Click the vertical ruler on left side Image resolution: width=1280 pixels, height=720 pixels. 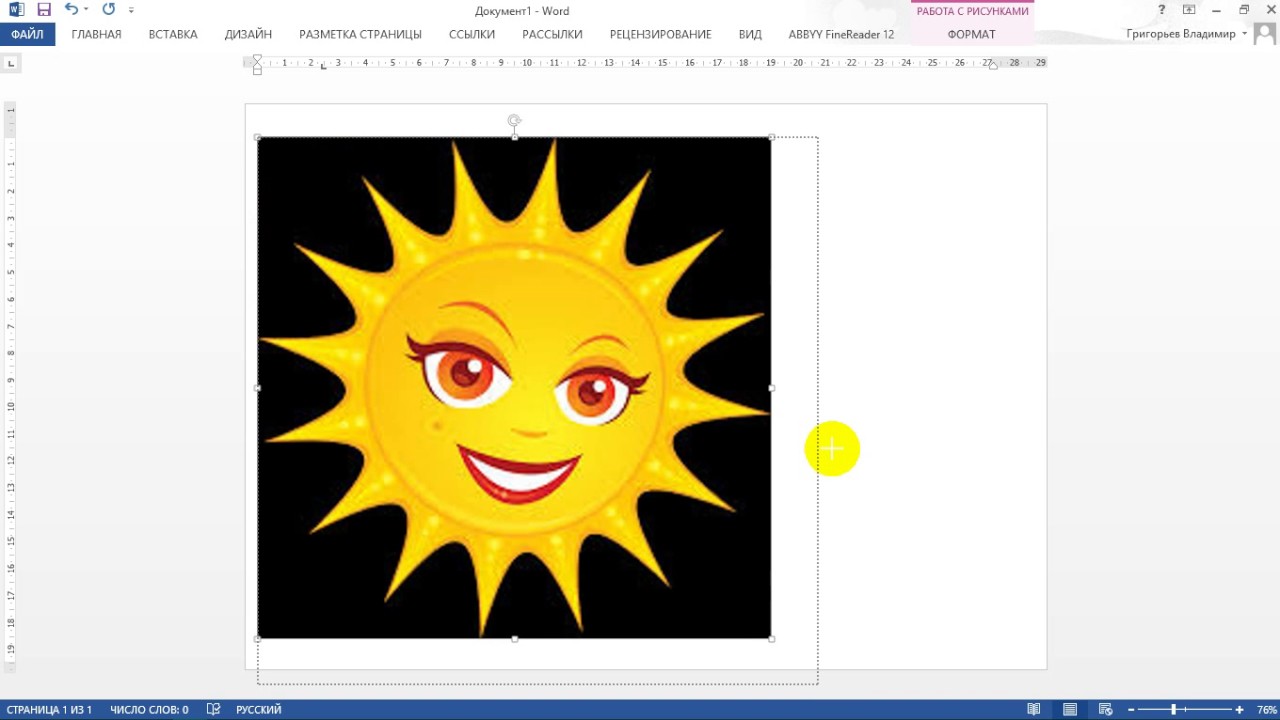pos(10,385)
